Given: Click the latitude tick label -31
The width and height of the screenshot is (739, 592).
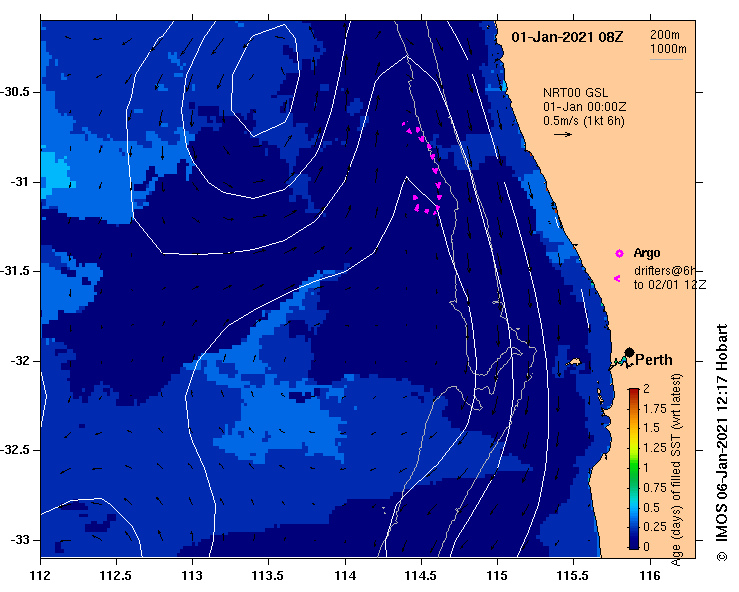Looking at the screenshot, I should coord(20,182).
